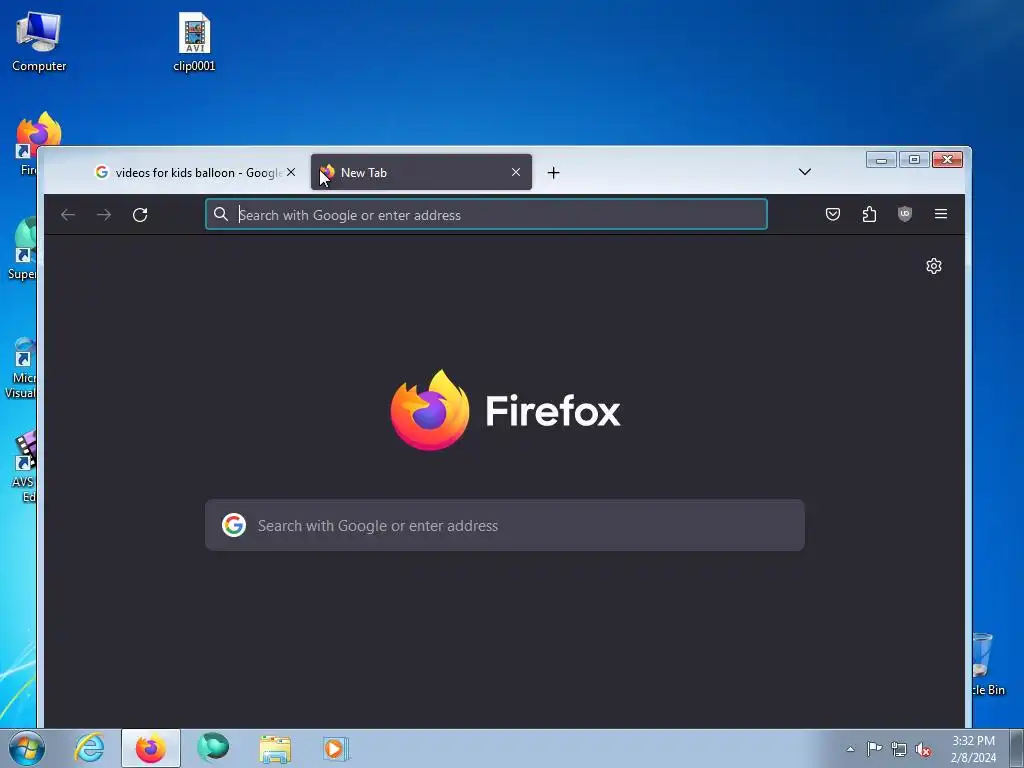Go forward using the forward arrow

pos(104,215)
